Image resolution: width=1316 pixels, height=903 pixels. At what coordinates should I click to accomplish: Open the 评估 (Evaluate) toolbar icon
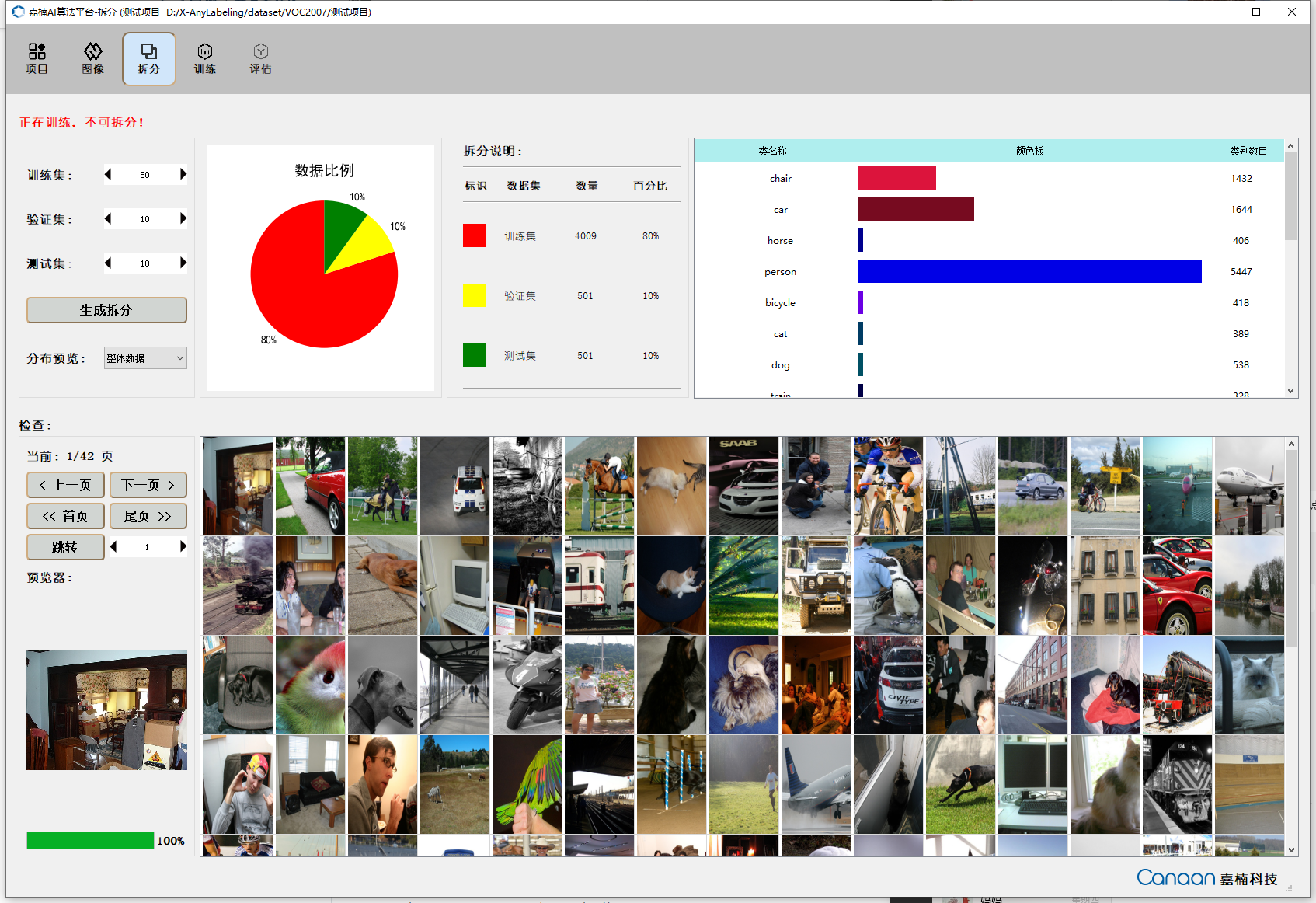click(x=260, y=59)
